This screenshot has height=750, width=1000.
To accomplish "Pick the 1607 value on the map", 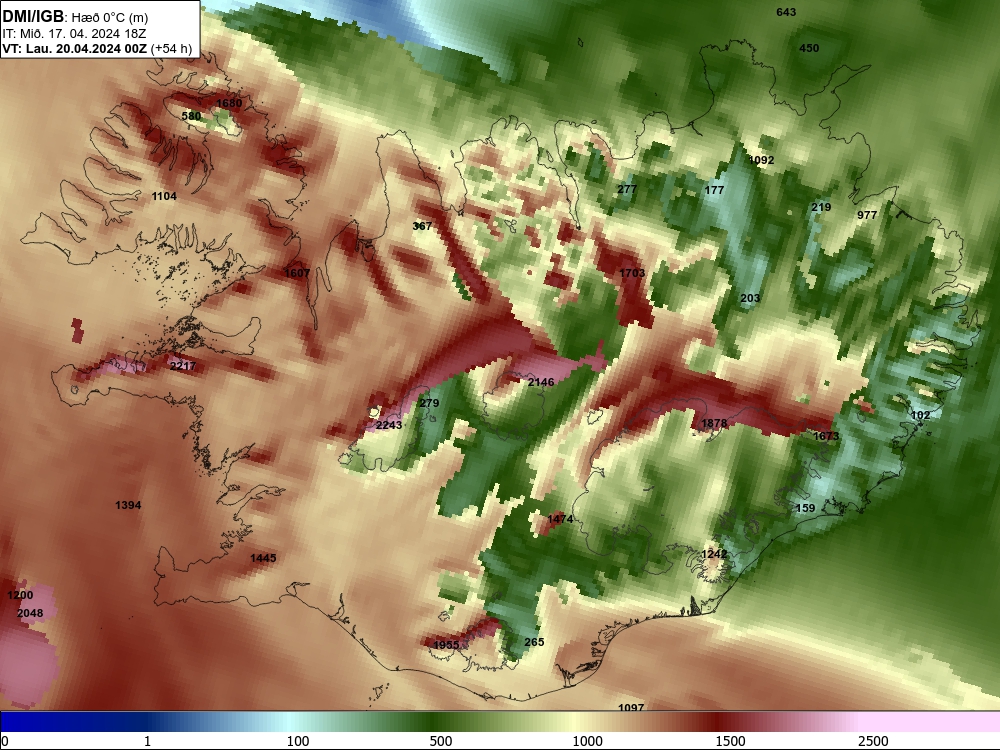I will point(297,273).
